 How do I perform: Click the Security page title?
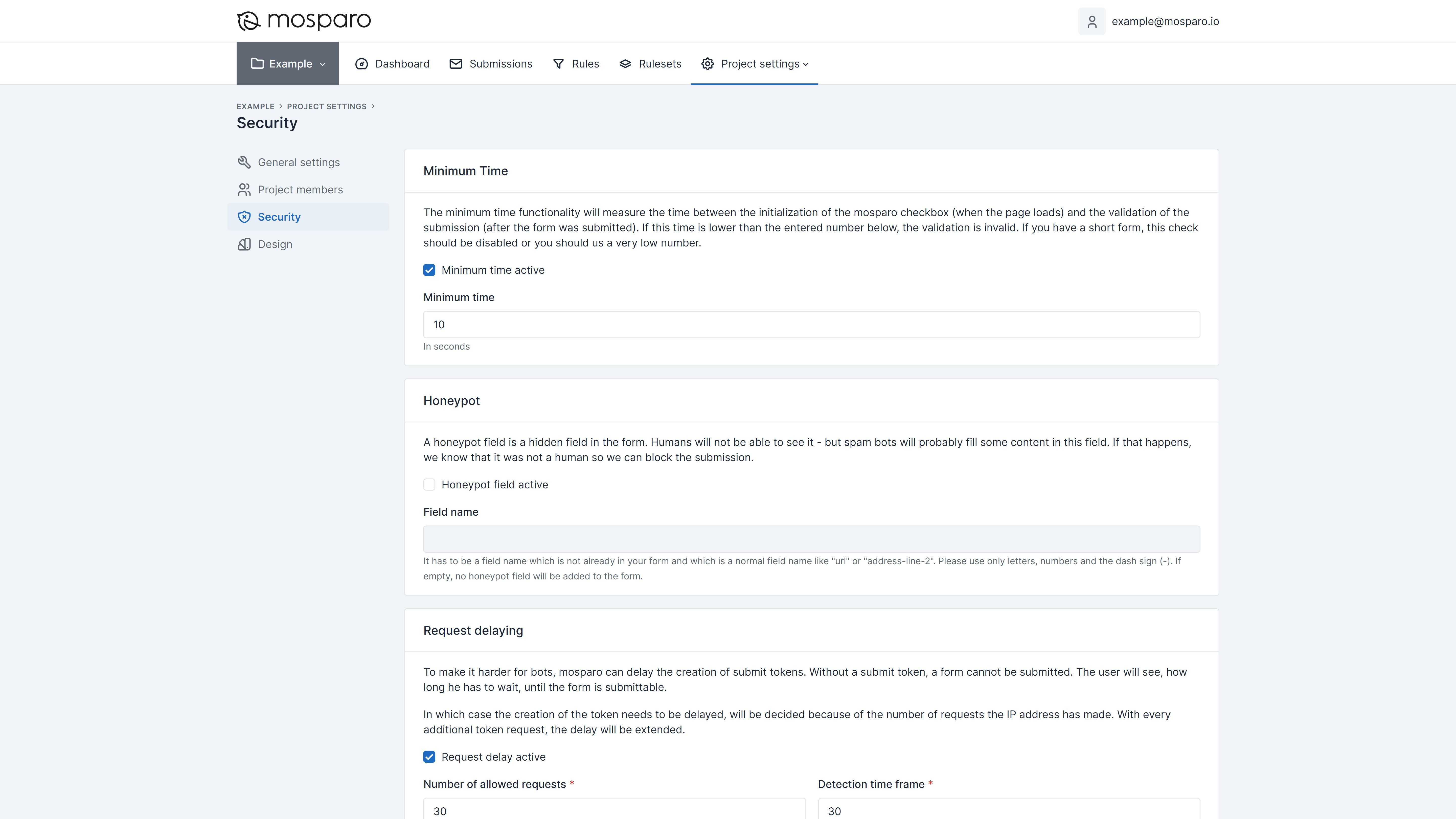pyautogui.click(x=267, y=123)
